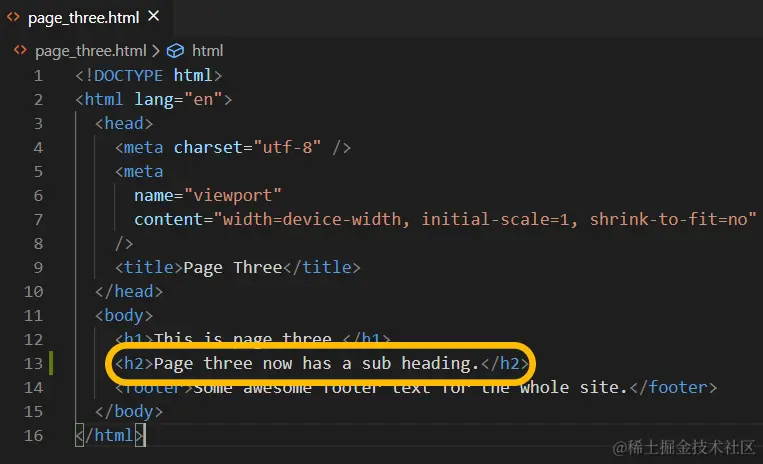Viewport: 763px width, 464px height.
Task: Click the Page Three title text
Action: click(x=233, y=268)
